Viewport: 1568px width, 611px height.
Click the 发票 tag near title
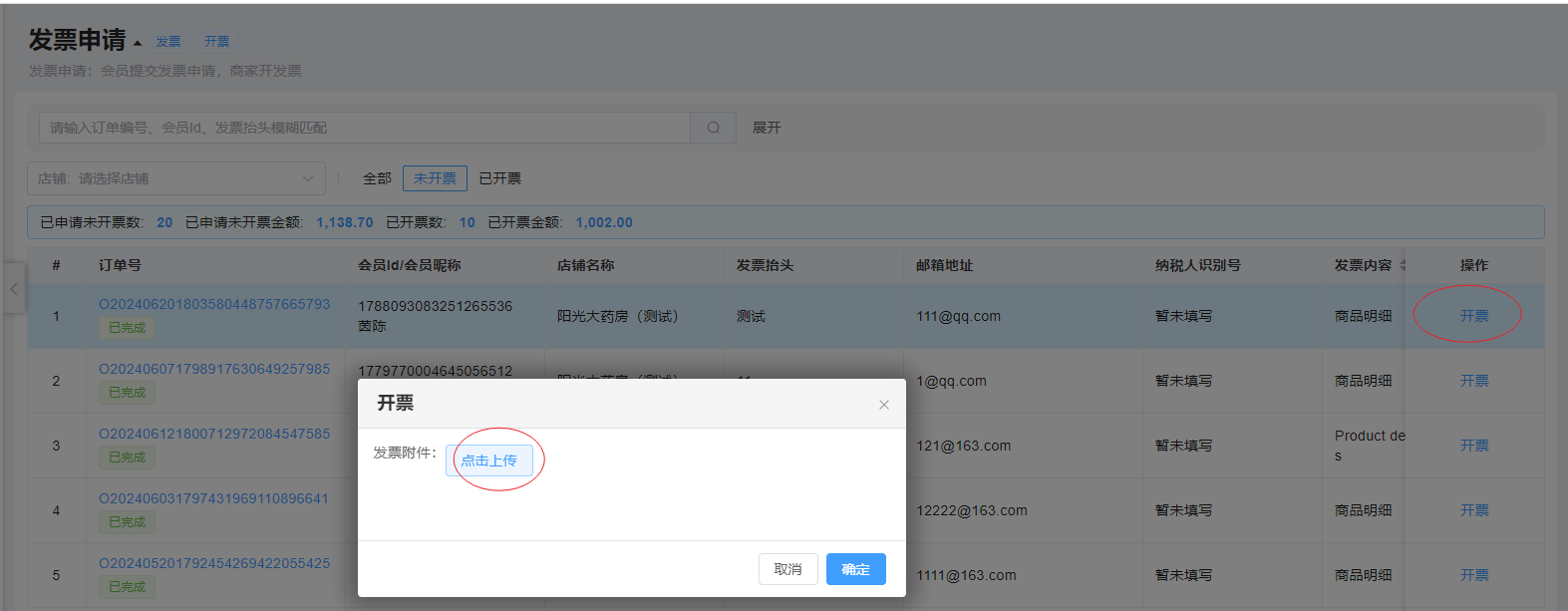coord(168,42)
